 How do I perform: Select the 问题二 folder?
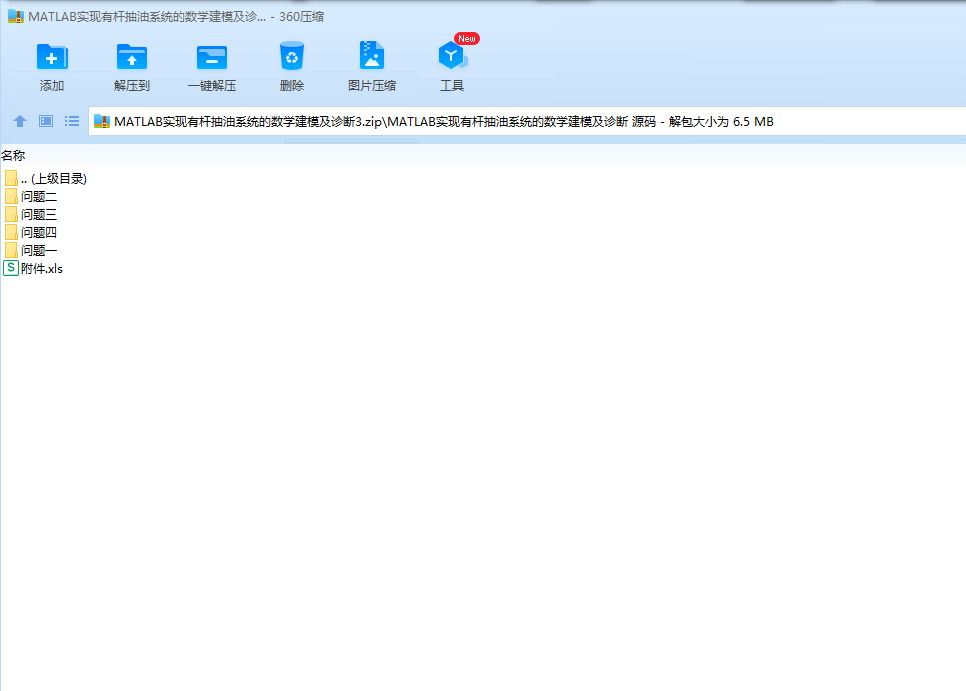tap(31, 196)
